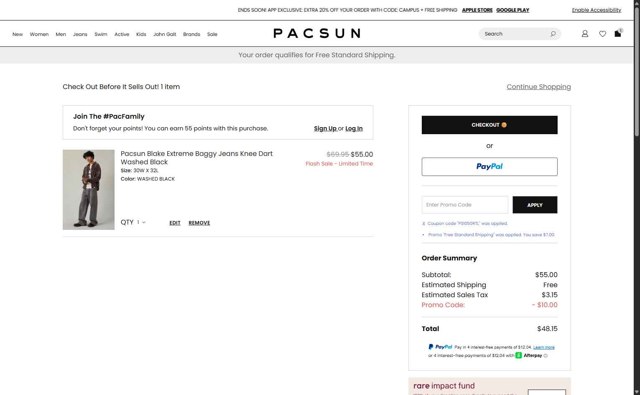
Task: Open the New menu
Action: click(x=18, y=34)
